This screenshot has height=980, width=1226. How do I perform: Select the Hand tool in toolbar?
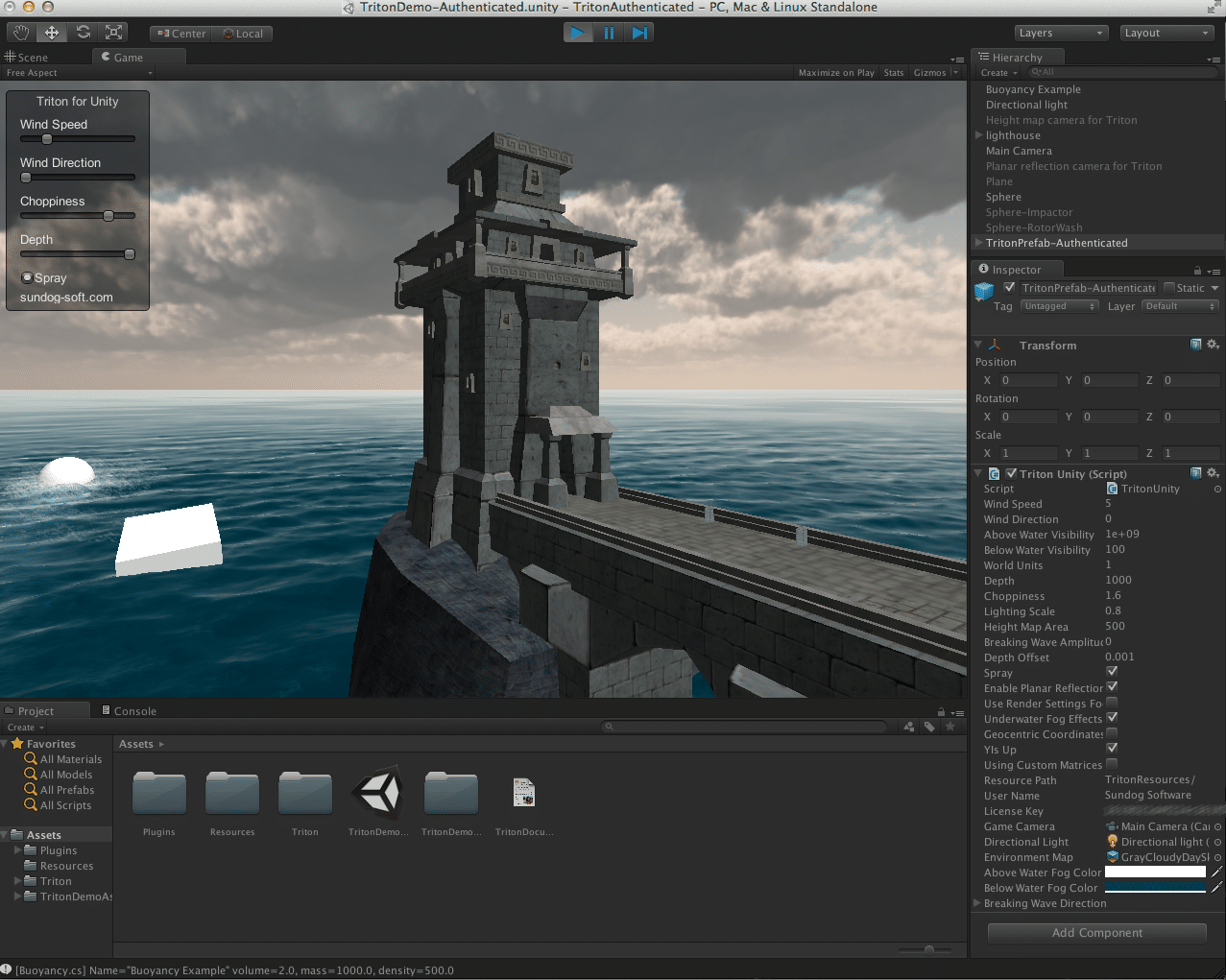[x=22, y=33]
